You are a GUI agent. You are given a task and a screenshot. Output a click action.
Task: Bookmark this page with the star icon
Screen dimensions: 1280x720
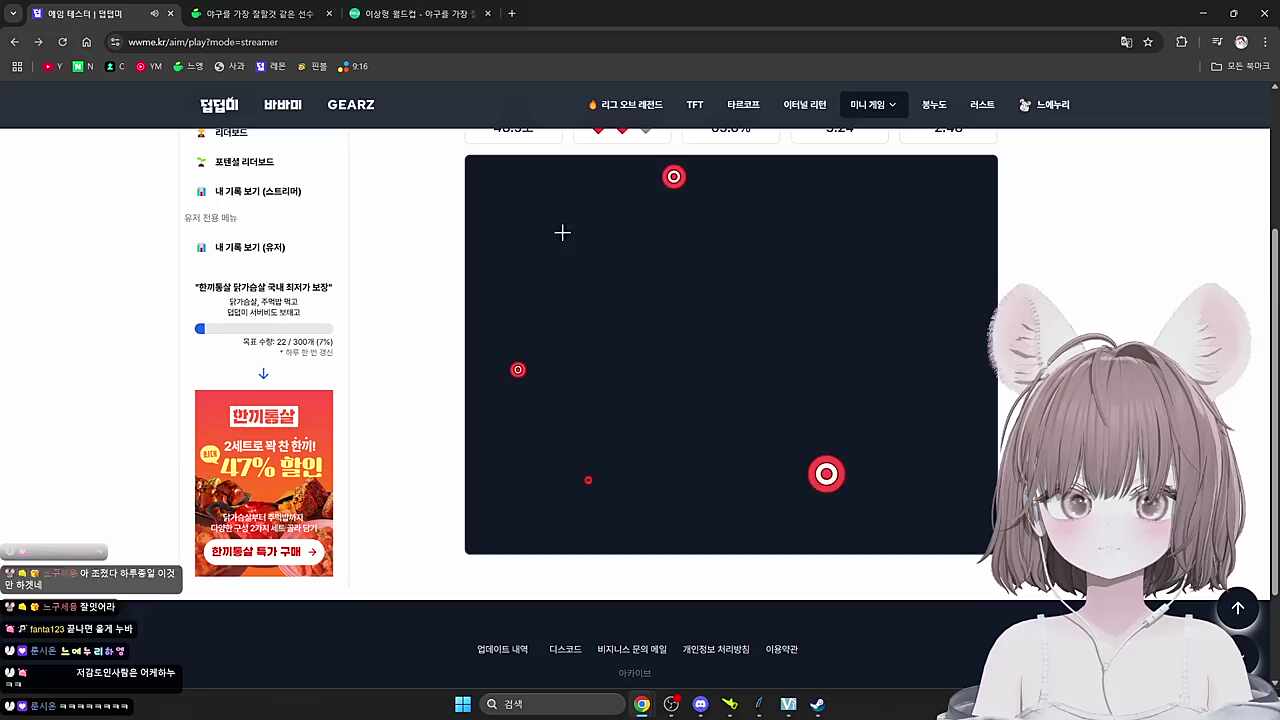(x=1148, y=42)
